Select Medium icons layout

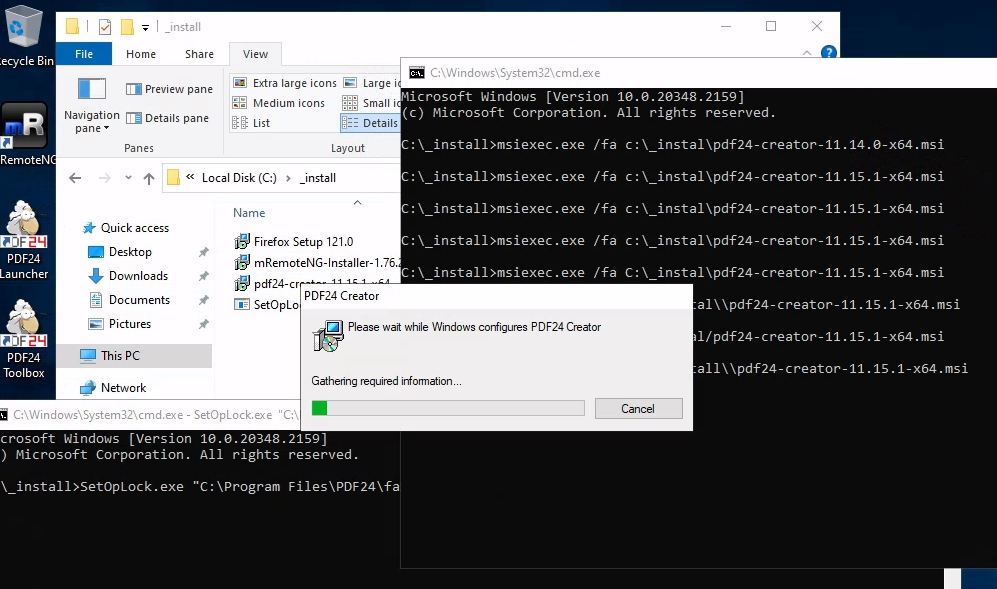pos(278,103)
